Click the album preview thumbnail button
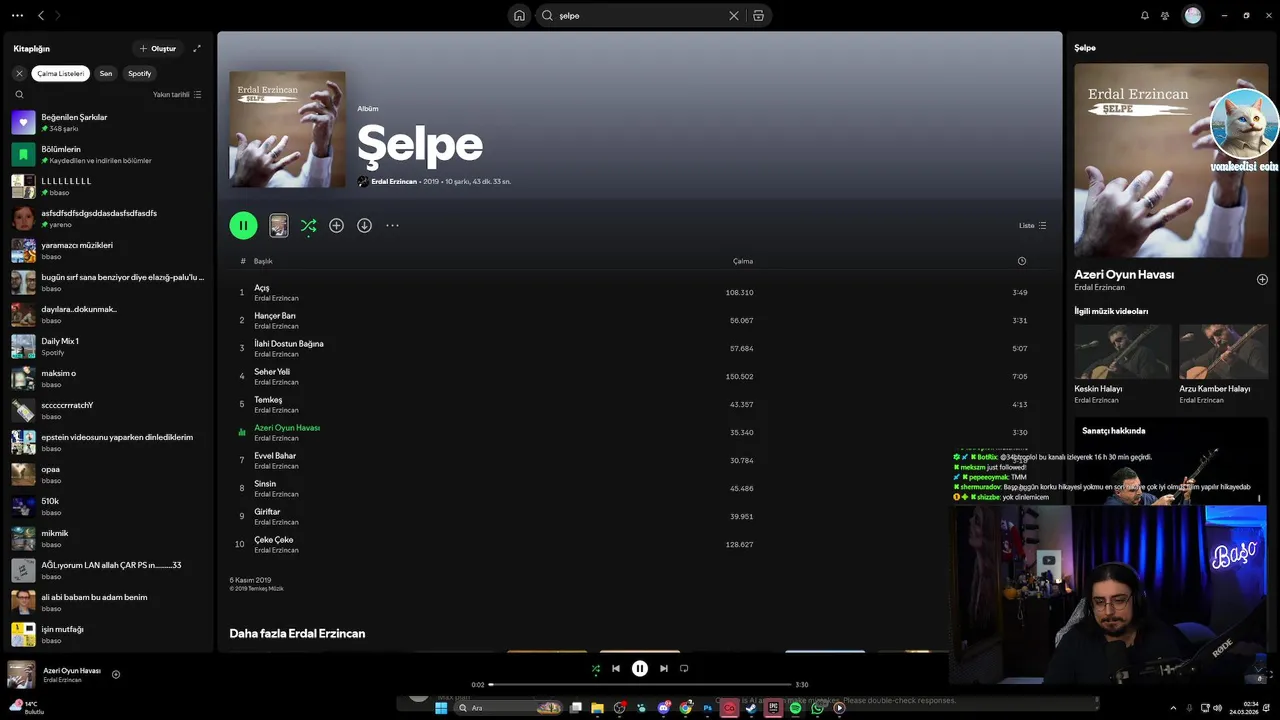The width and height of the screenshot is (1280, 720). tap(279, 225)
